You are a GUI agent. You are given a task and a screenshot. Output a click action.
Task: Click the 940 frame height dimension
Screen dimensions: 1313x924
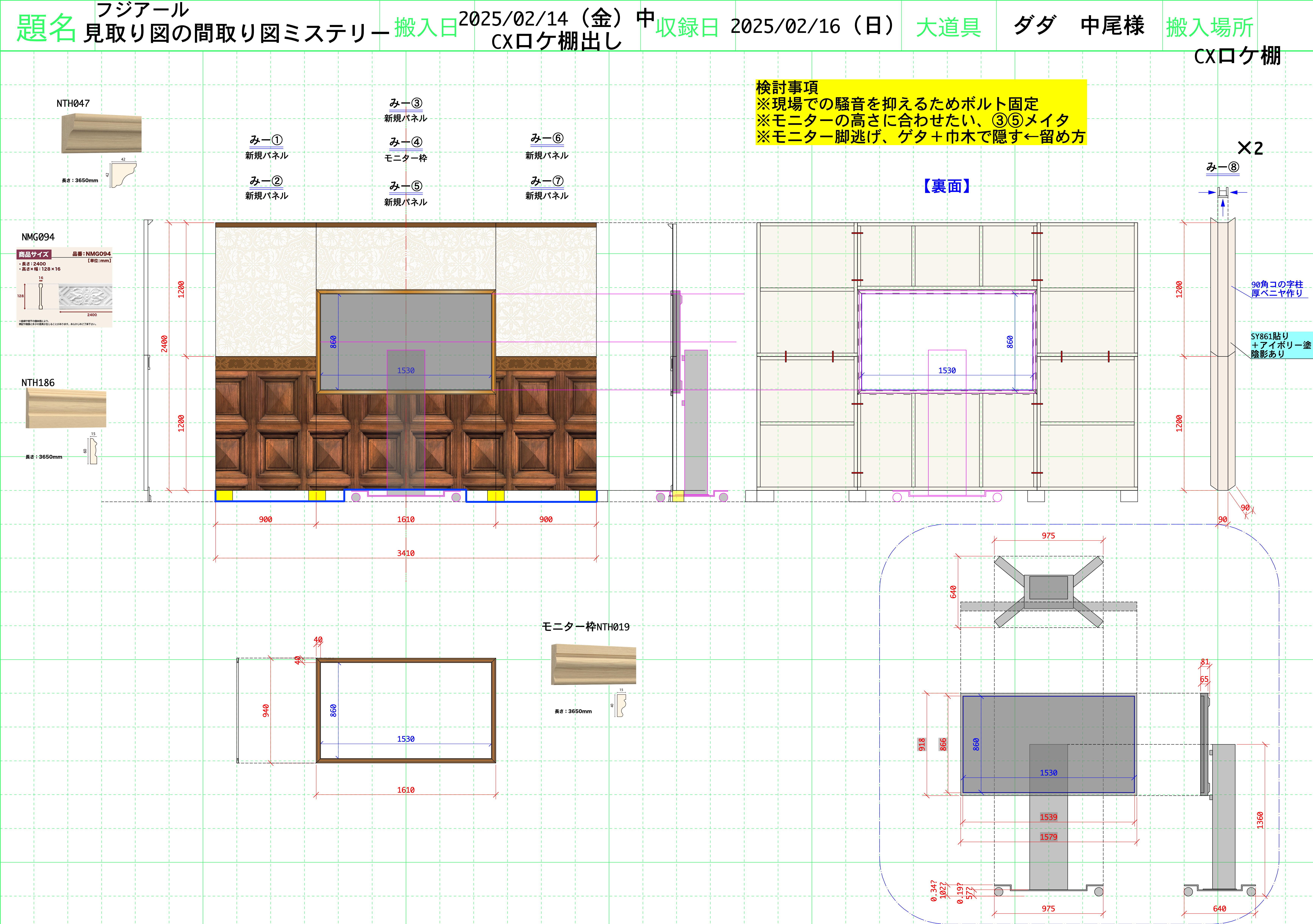pyautogui.click(x=266, y=711)
